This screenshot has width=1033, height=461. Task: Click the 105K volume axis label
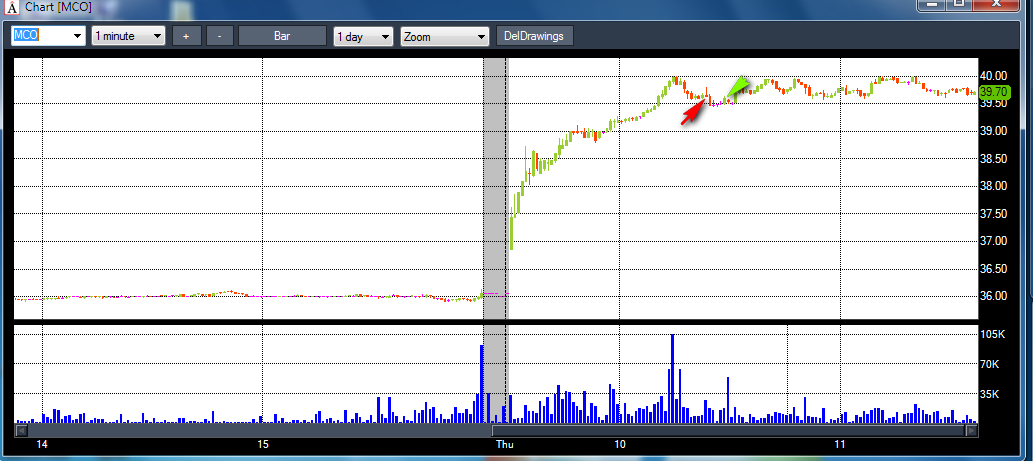[x=993, y=335]
